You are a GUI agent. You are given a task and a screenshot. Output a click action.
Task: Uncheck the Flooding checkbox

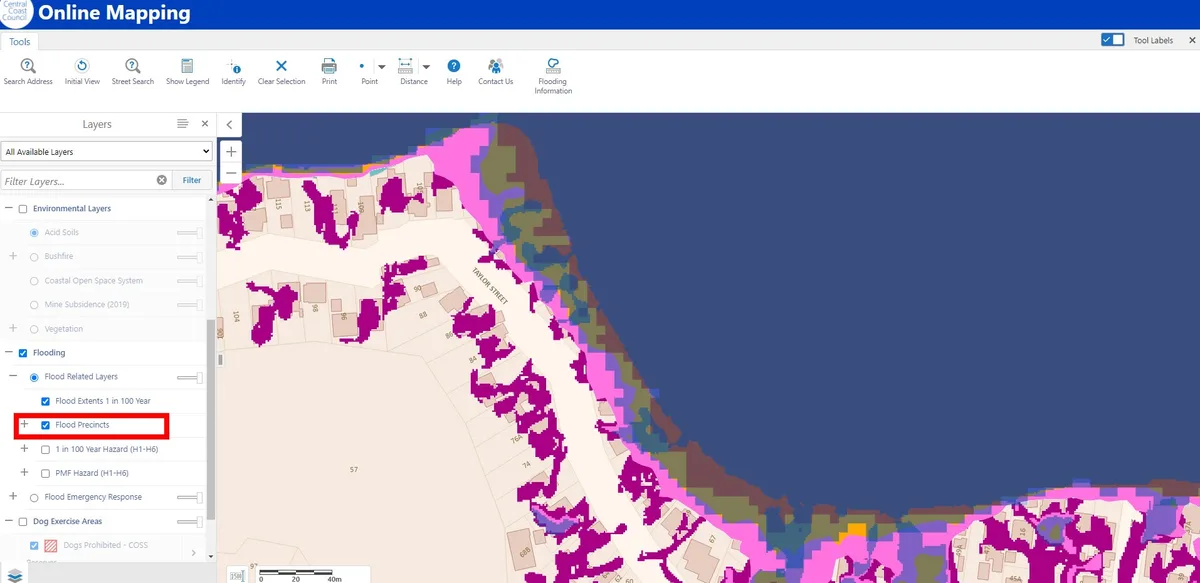coord(23,353)
